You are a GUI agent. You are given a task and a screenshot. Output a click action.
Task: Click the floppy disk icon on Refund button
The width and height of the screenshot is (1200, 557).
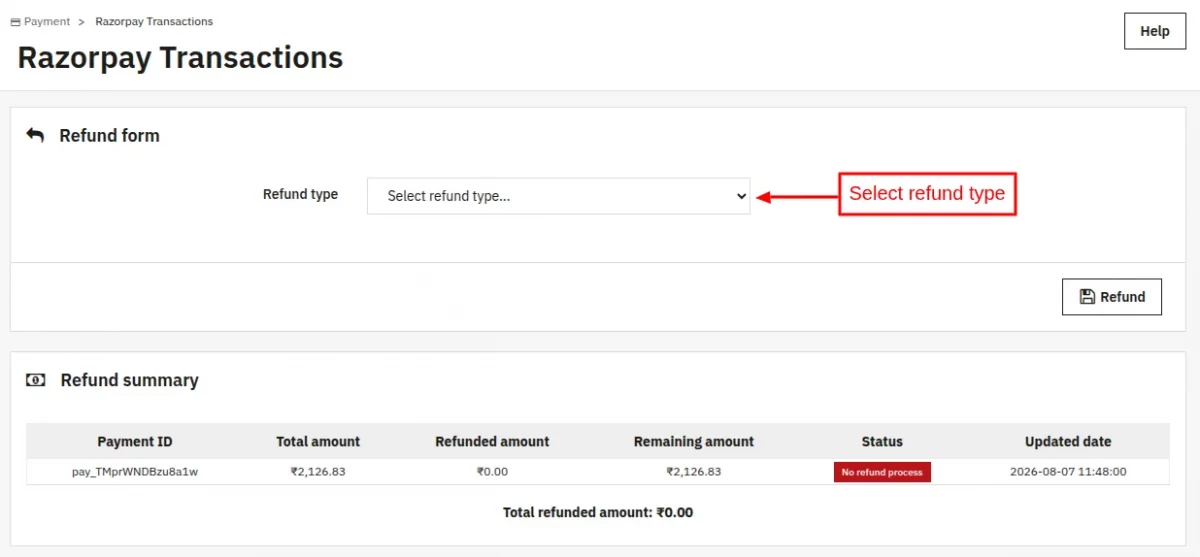click(x=1087, y=297)
